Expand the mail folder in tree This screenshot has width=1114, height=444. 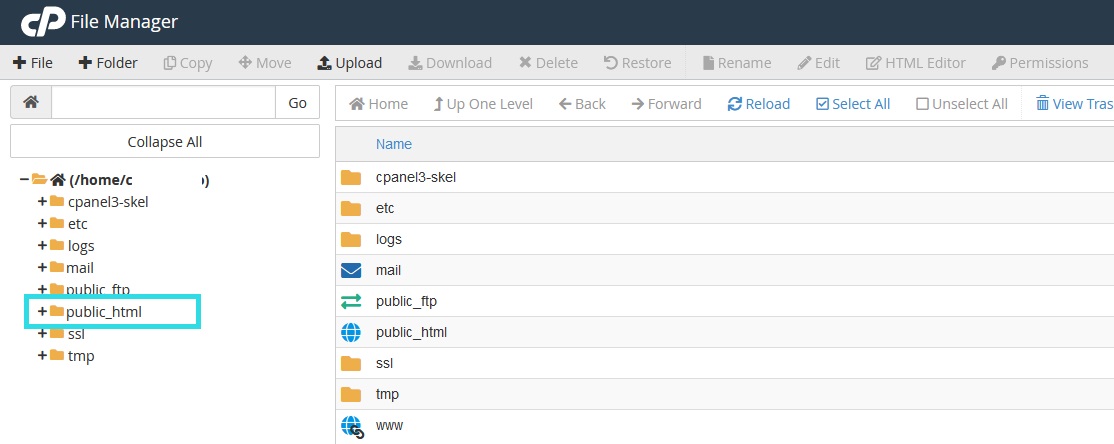pos(42,268)
